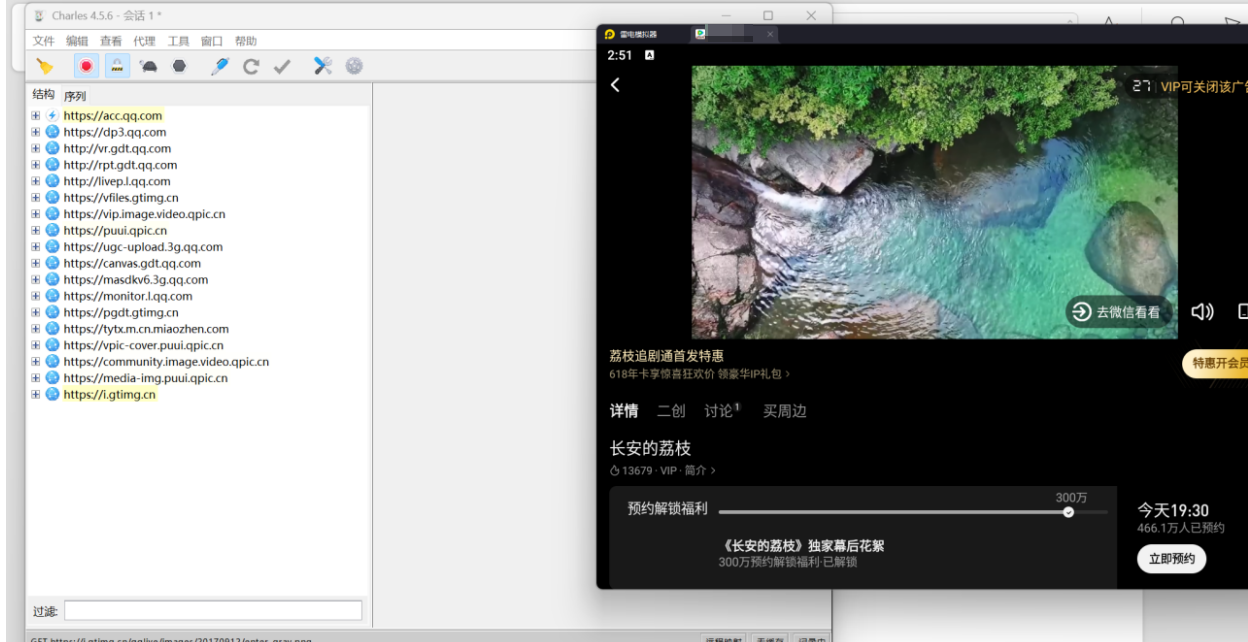The width and height of the screenshot is (1248, 642).
Task: Open the Compose pen tool in Charles
Action: click(220, 66)
